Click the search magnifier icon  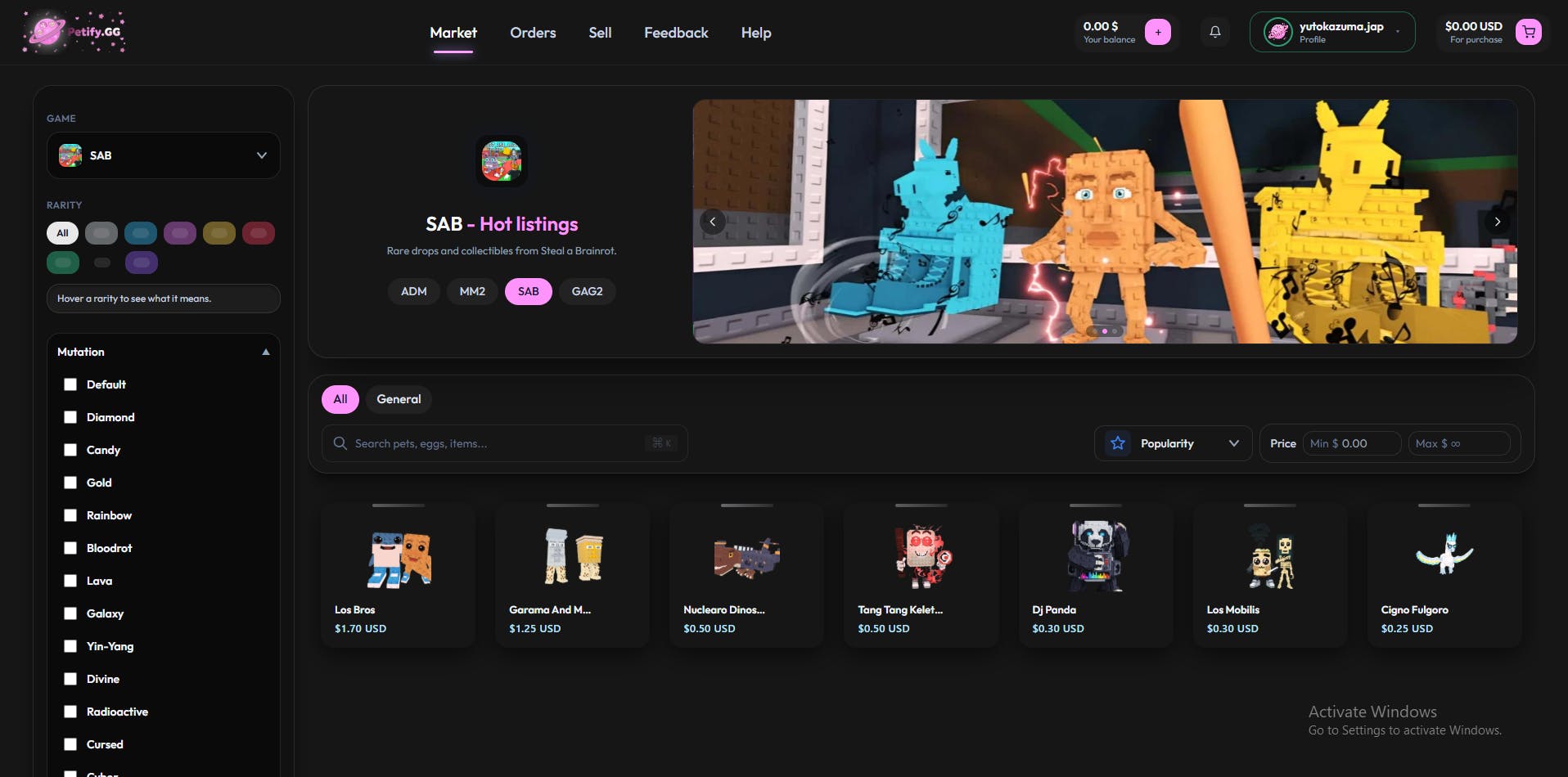tap(340, 443)
